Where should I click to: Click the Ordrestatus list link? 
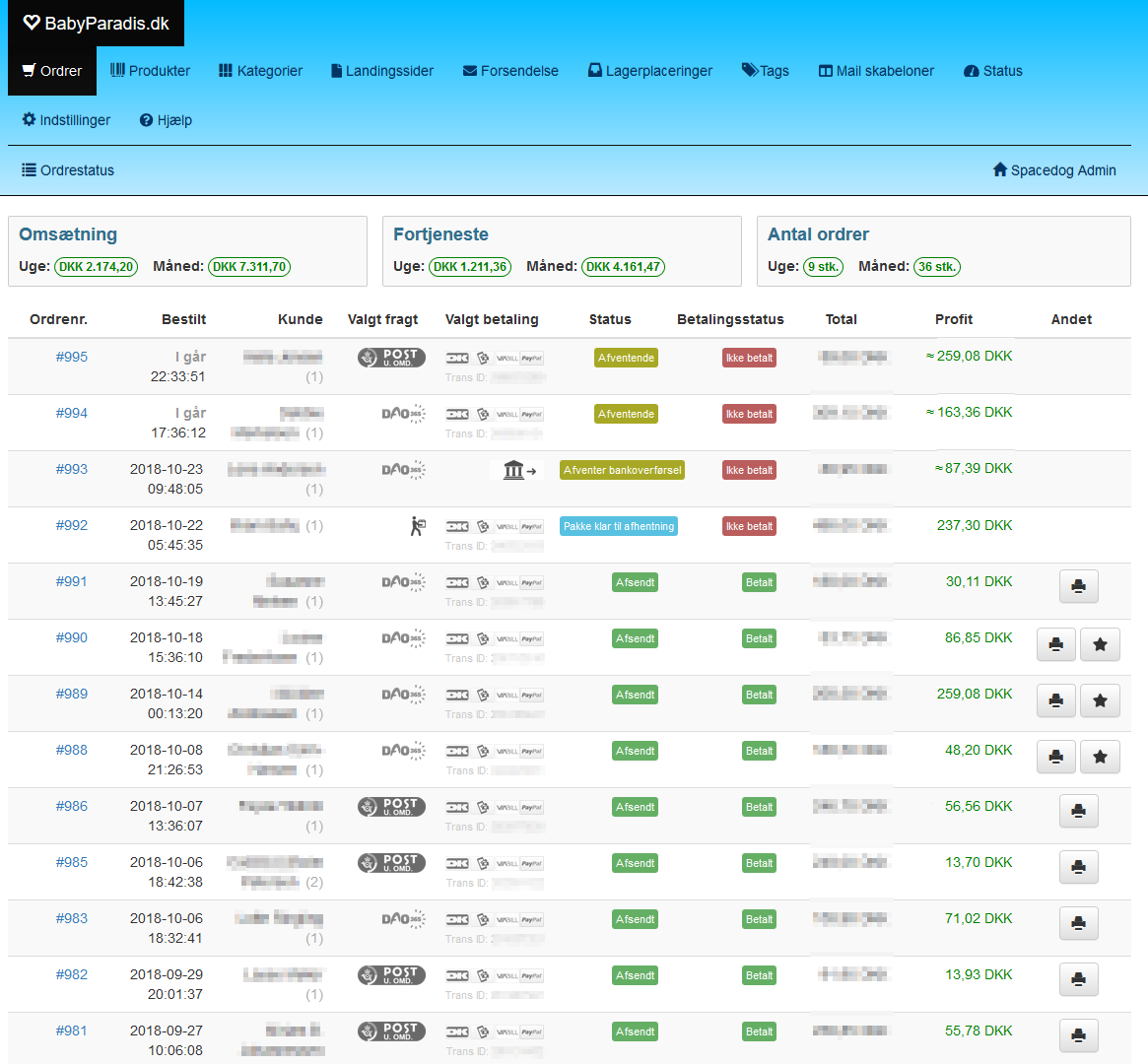pos(68,170)
